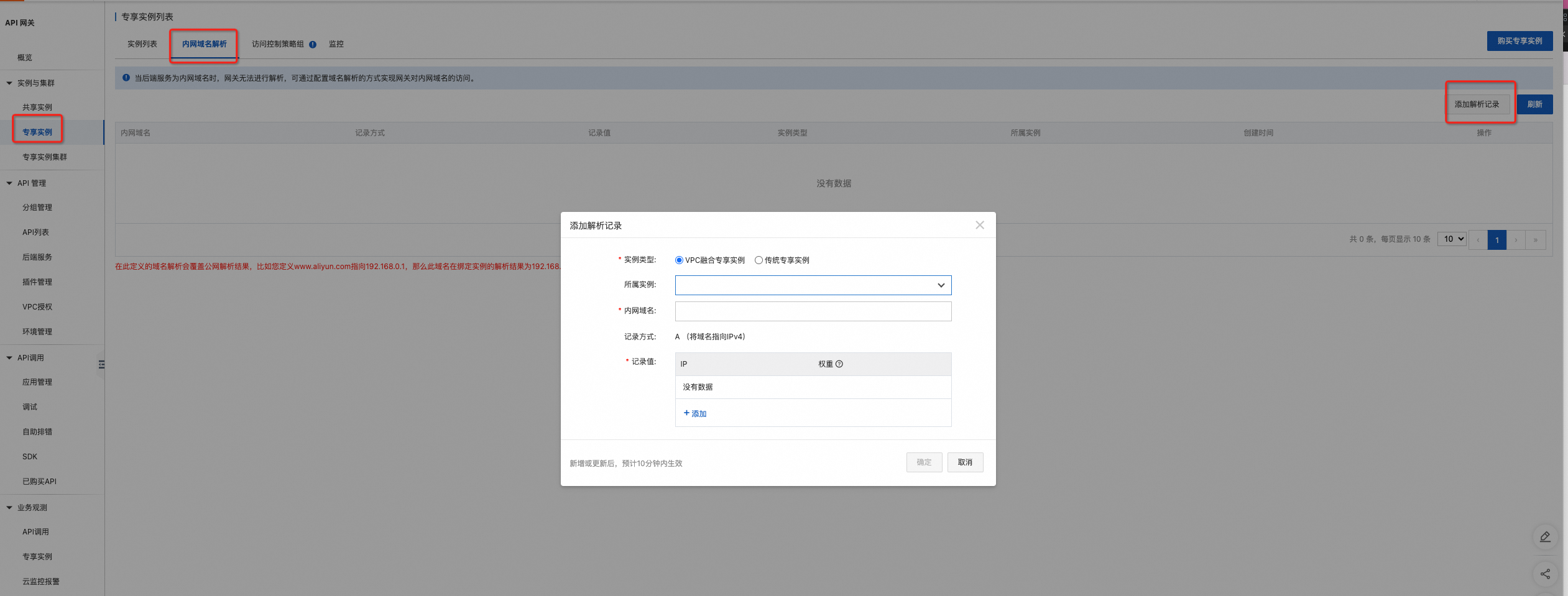
Task: Click the 权重 help question icon
Action: 839,364
